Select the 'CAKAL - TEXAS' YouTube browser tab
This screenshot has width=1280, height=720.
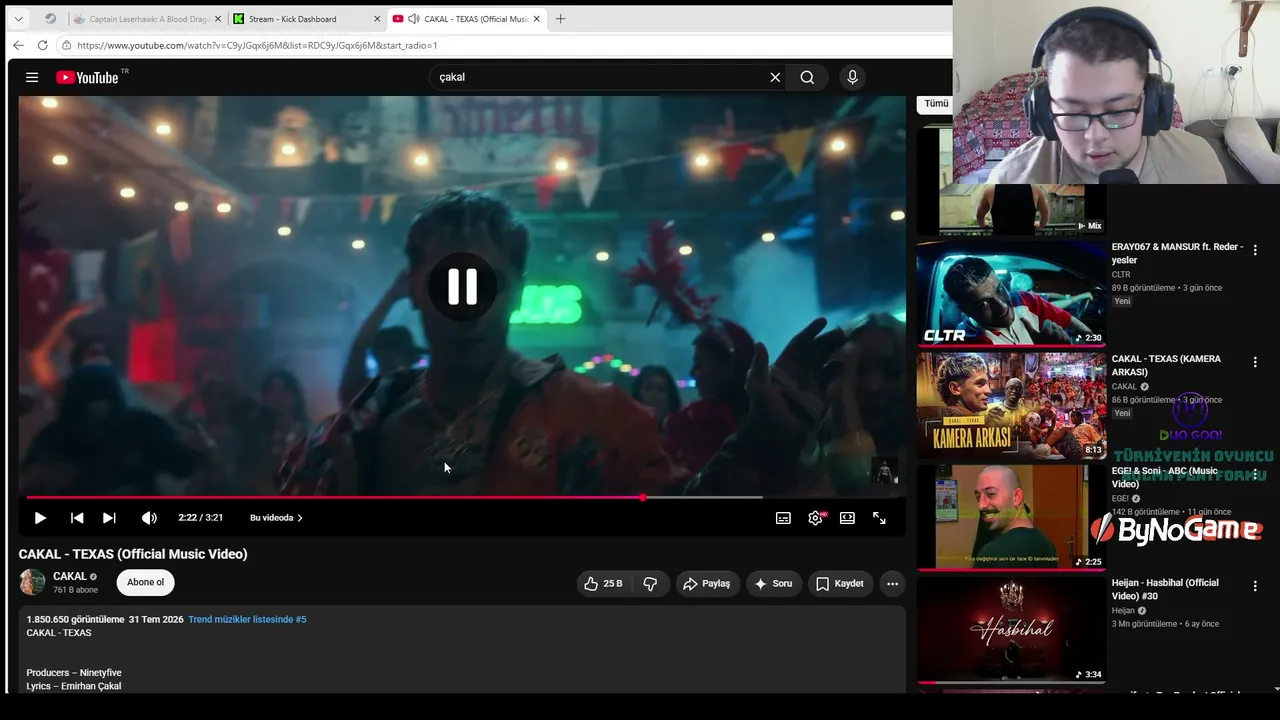(466, 19)
